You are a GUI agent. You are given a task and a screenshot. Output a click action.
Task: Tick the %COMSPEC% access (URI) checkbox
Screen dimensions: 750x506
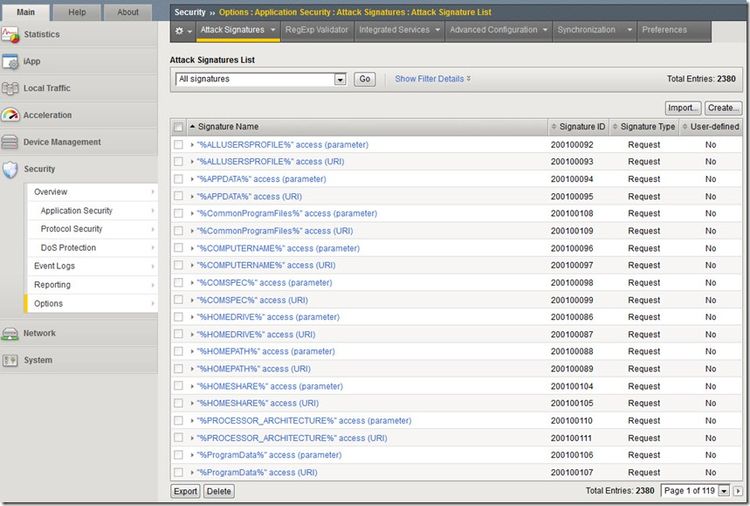179,300
